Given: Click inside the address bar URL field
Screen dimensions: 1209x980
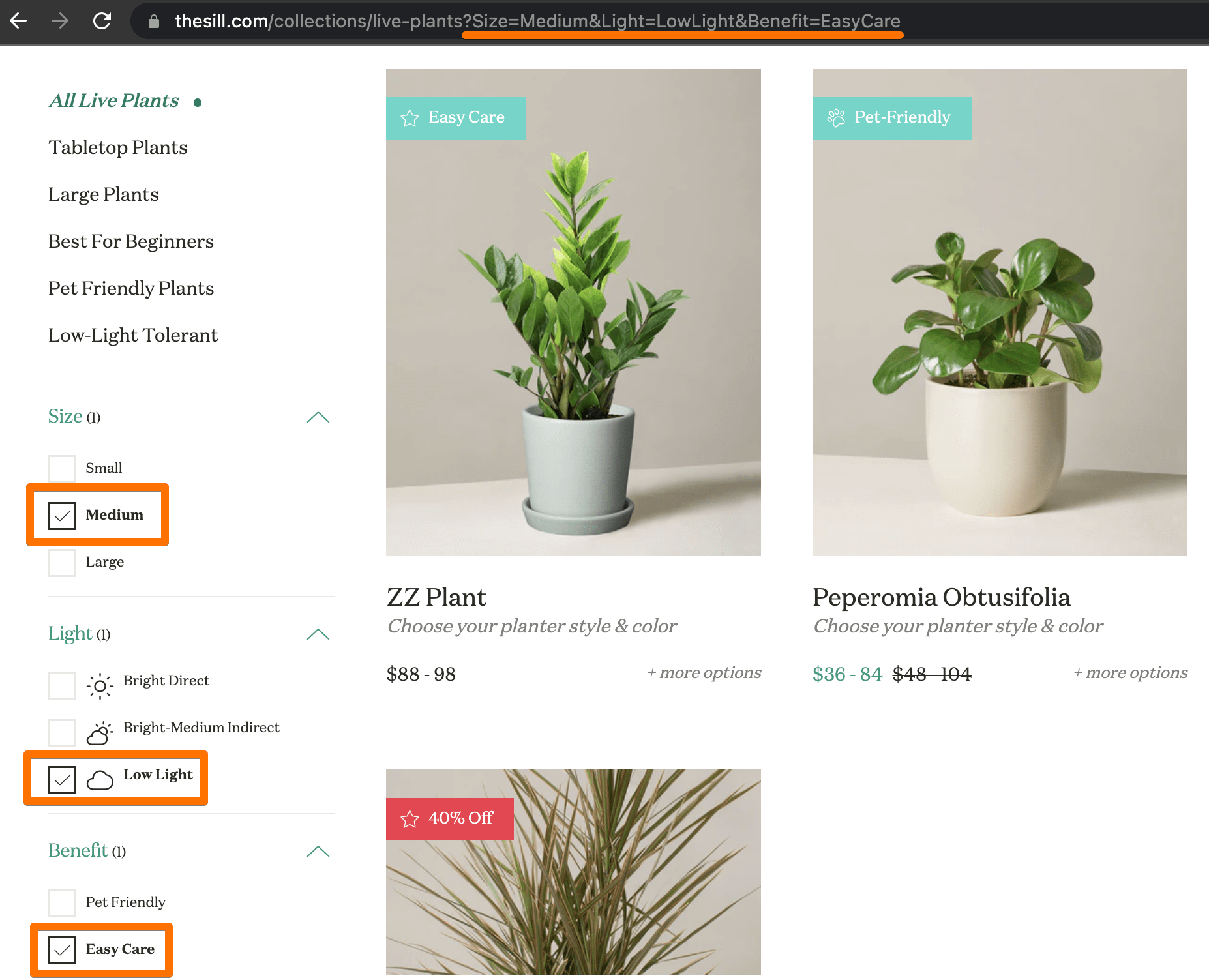Looking at the screenshot, I should click(522, 20).
